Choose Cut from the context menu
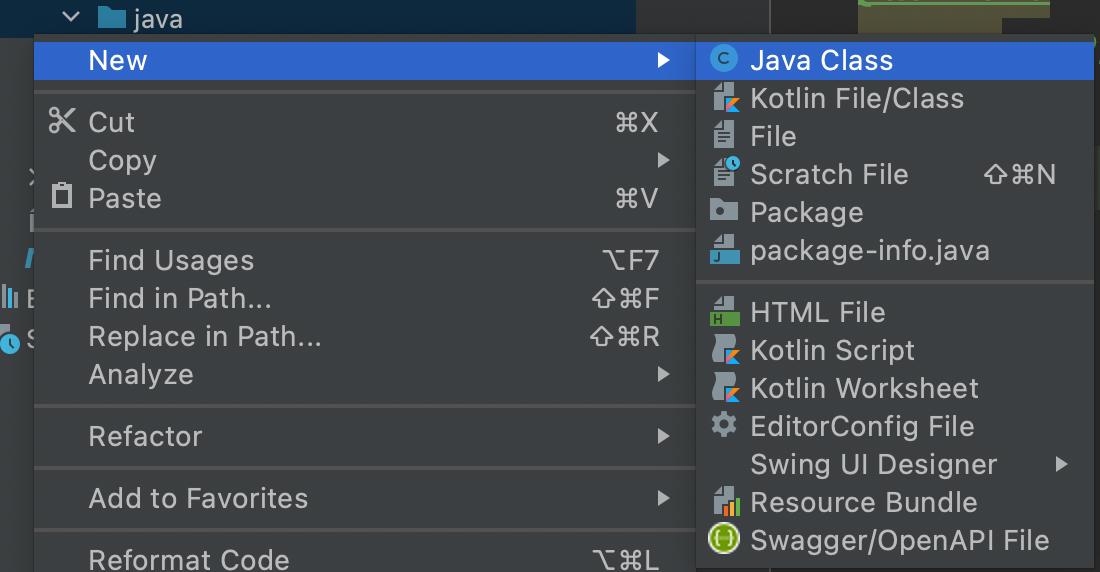 [x=365, y=121]
